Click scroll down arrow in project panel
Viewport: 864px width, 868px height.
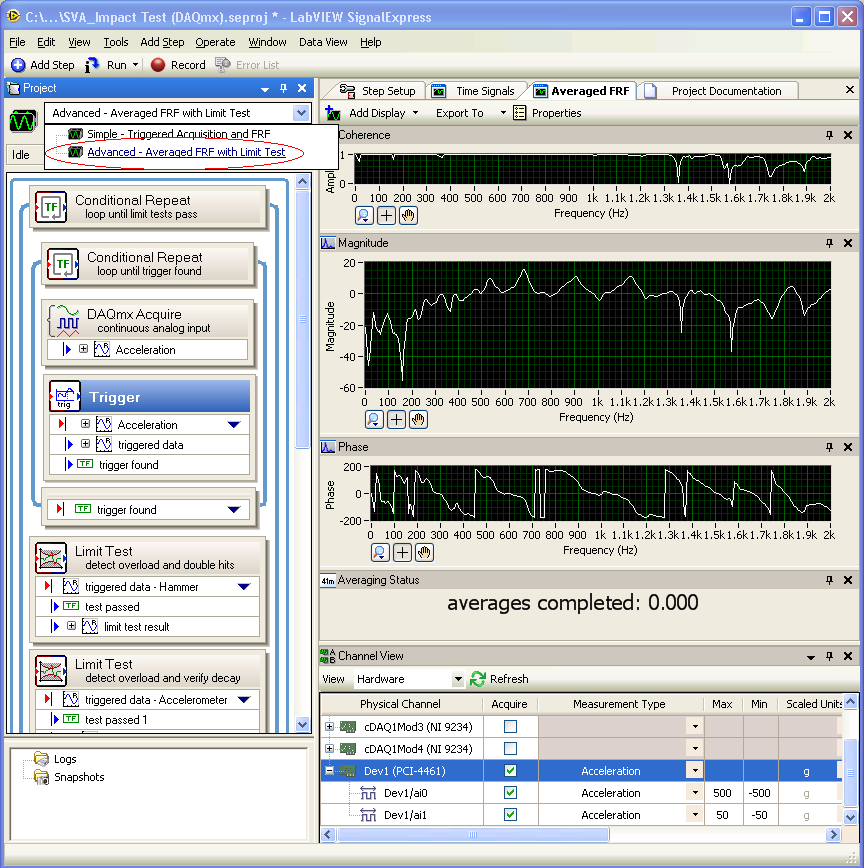click(x=302, y=725)
